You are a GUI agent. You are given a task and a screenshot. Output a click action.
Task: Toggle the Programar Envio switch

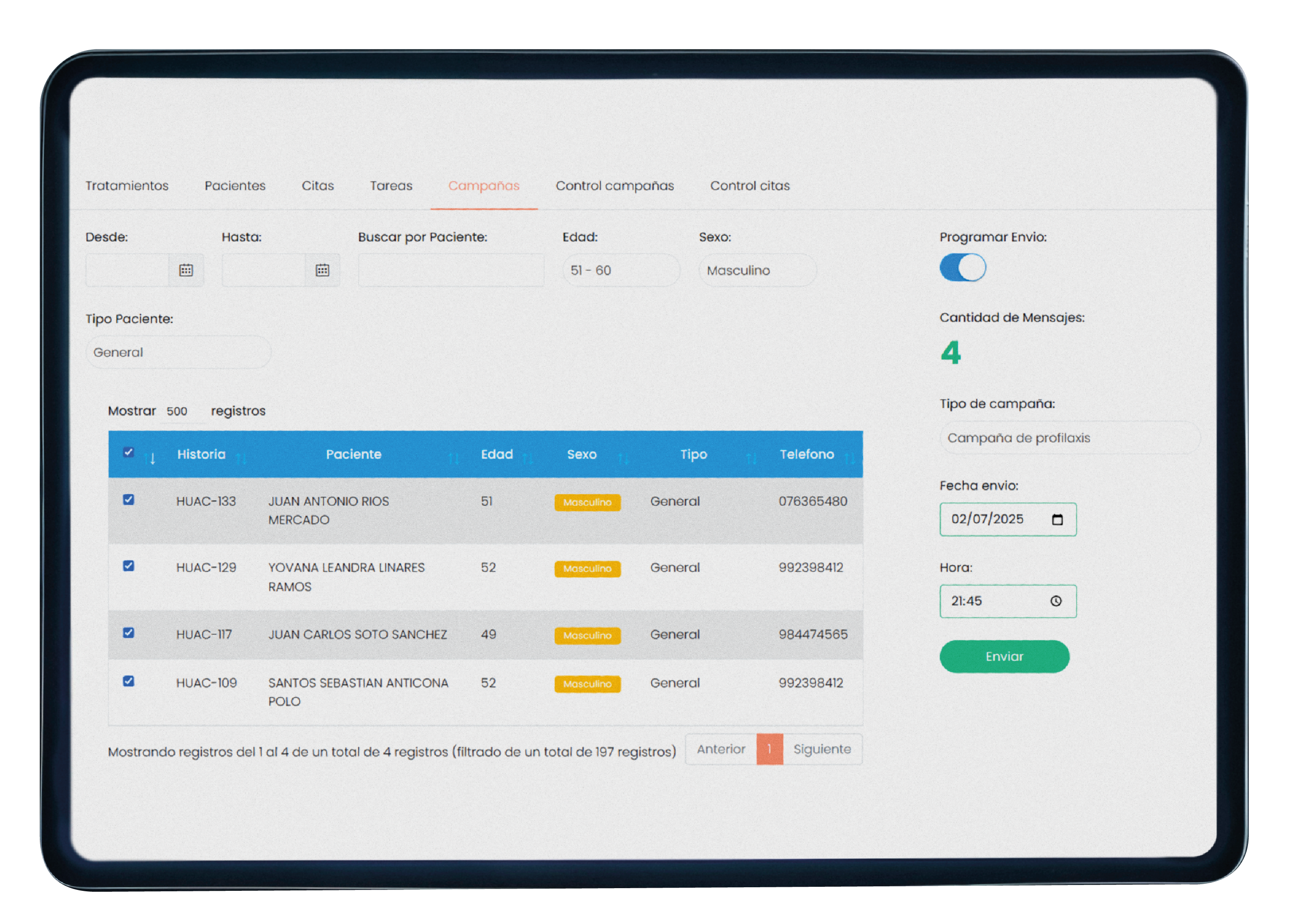coord(962,268)
